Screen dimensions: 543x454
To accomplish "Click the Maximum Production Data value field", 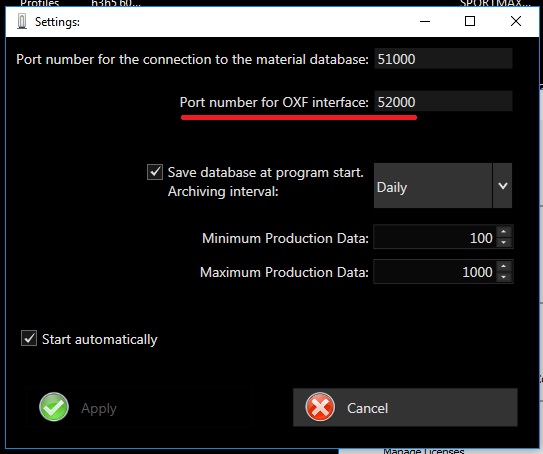I will click(435, 272).
